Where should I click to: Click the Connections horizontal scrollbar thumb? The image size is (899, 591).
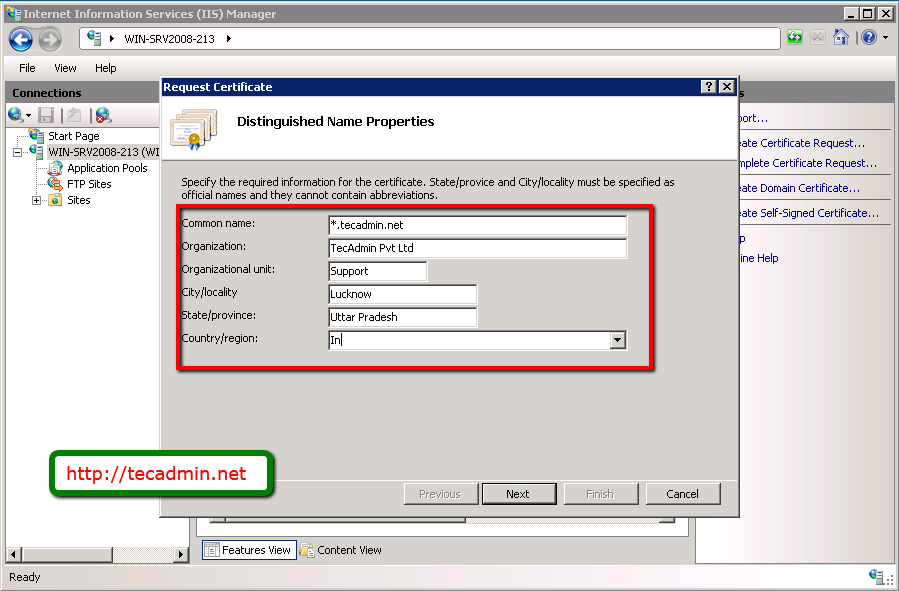click(68, 554)
